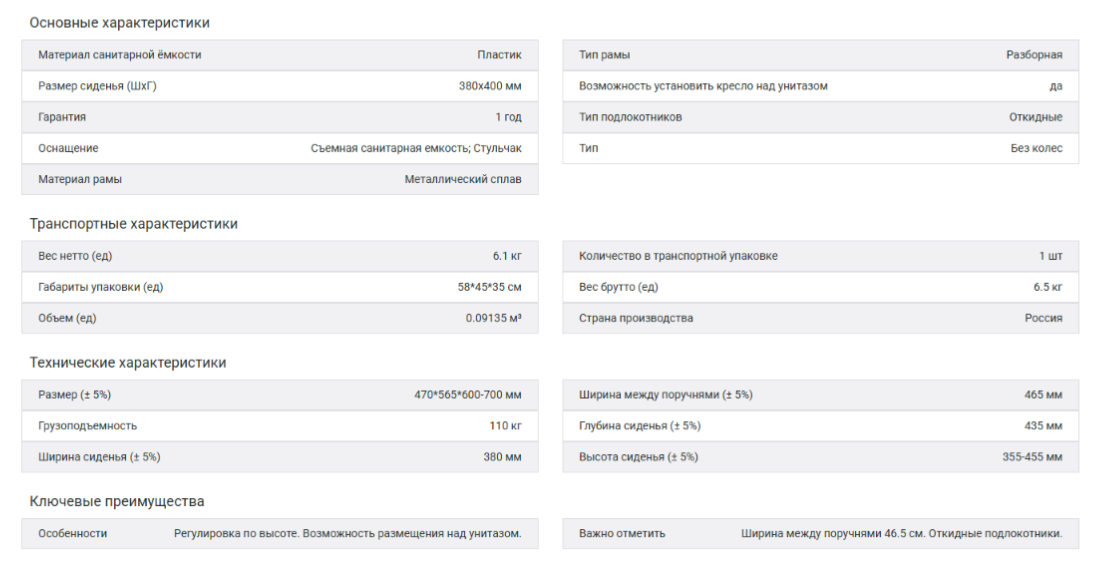This screenshot has height=579, width=1115.
Task: Click the 'Технические характеристики' section heading
Action: point(127,363)
